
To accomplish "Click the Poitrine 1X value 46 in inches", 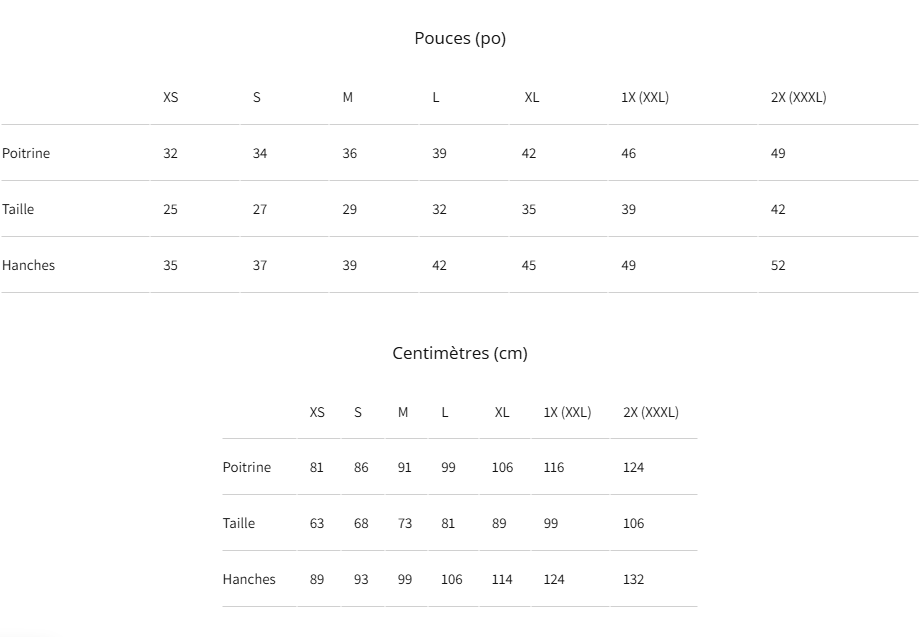I will [628, 154].
